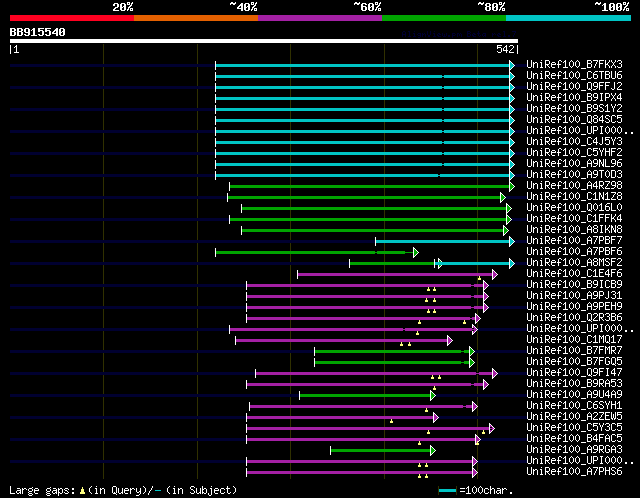Viewport: 640px width, 498px height.
Task: Click the orange ~40% legend segment
Action: point(196,18)
